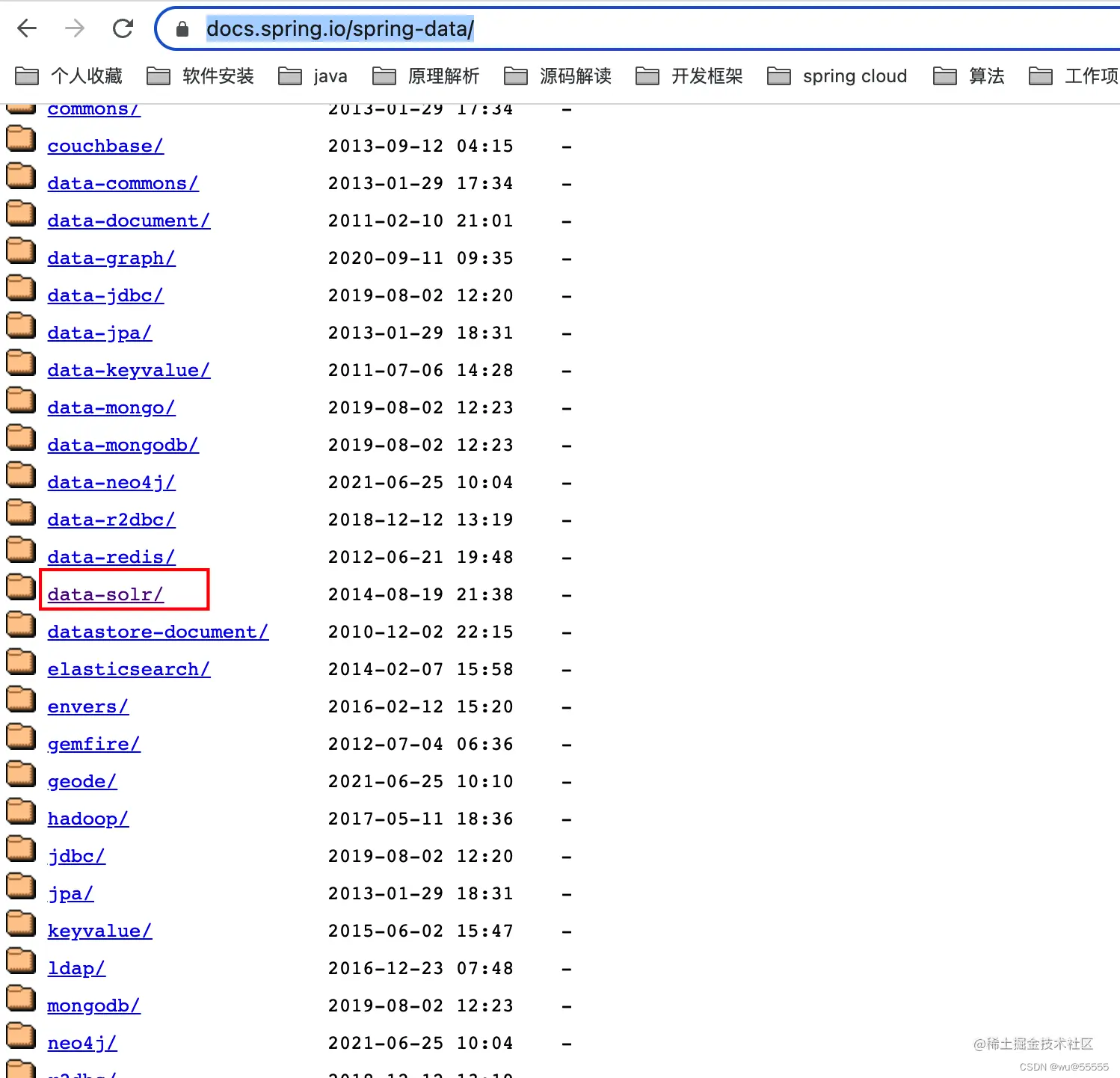The image size is (1120, 1078).
Task: Click the folder icon beside data-r2dbc/
Action: point(21,512)
